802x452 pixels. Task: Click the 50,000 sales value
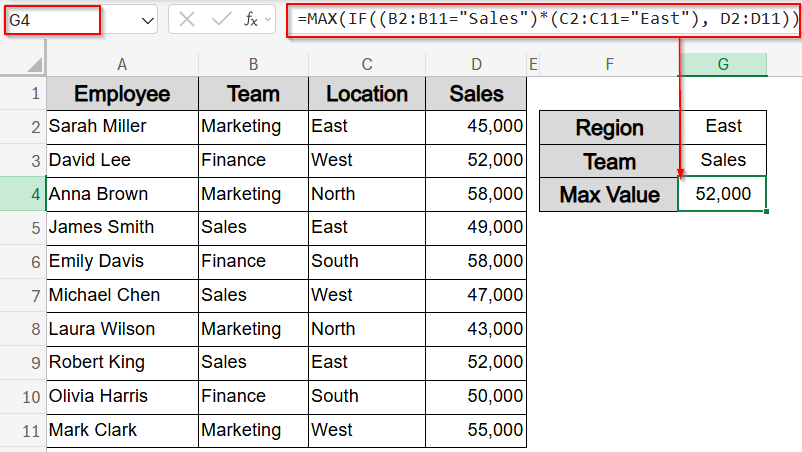pos(476,396)
